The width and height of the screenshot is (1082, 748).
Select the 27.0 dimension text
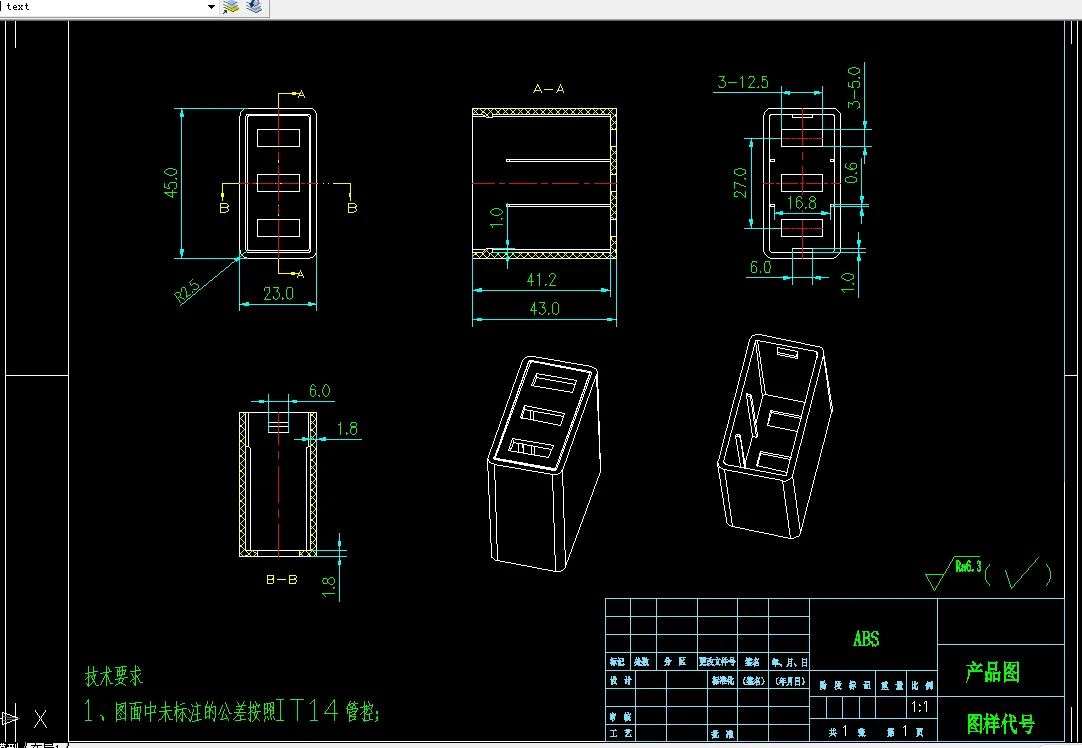tap(740, 183)
